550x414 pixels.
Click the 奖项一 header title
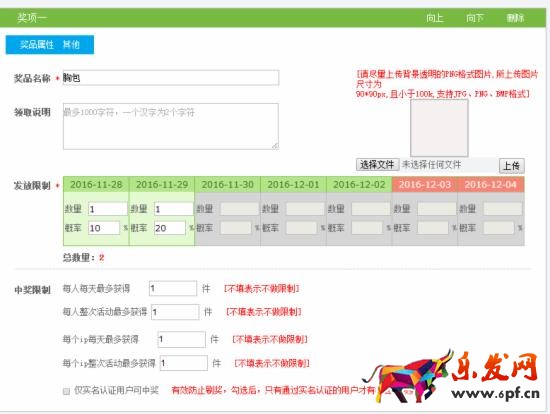pyautogui.click(x=32, y=18)
